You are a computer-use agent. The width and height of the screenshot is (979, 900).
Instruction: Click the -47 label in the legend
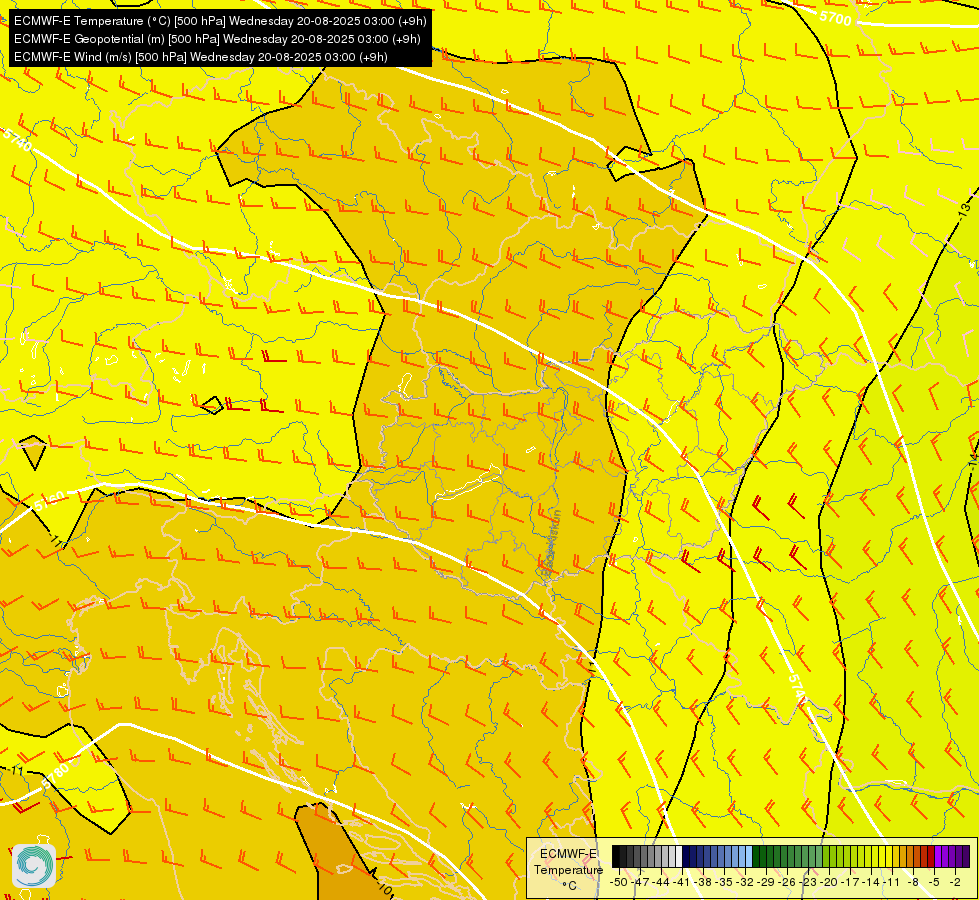[x=640, y=882]
